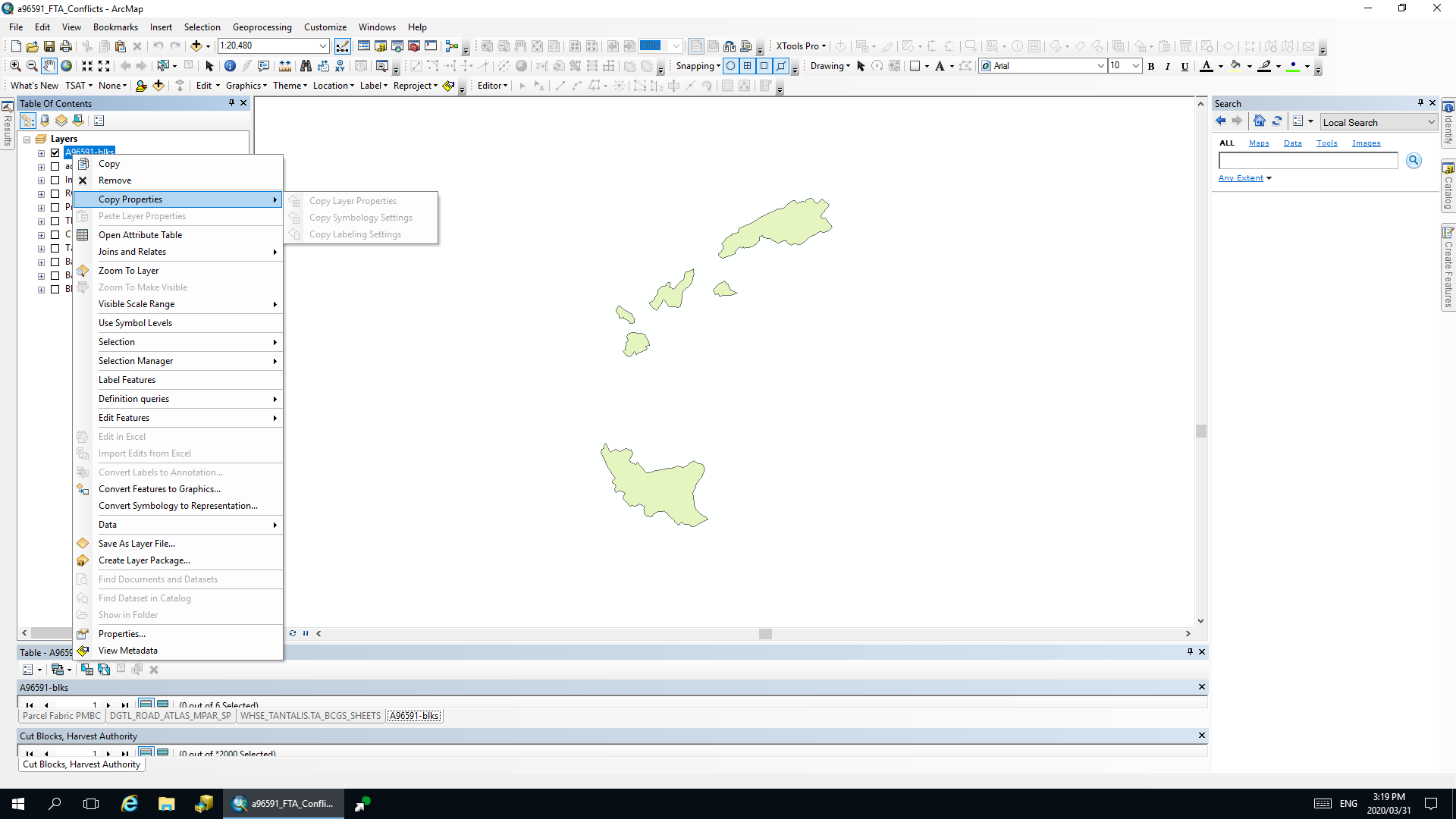Click the Go To XY tool

[340, 66]
